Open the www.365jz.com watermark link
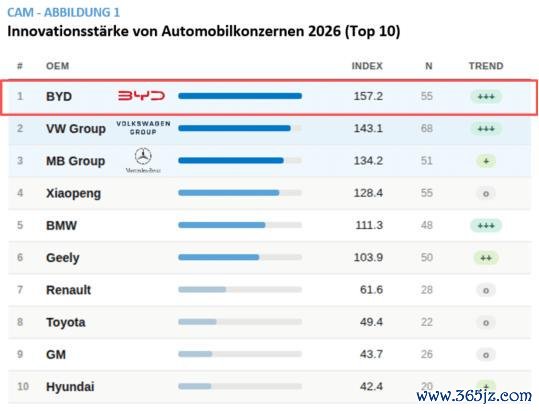Screen dimensions: 539x411 [x=474, y=396]
